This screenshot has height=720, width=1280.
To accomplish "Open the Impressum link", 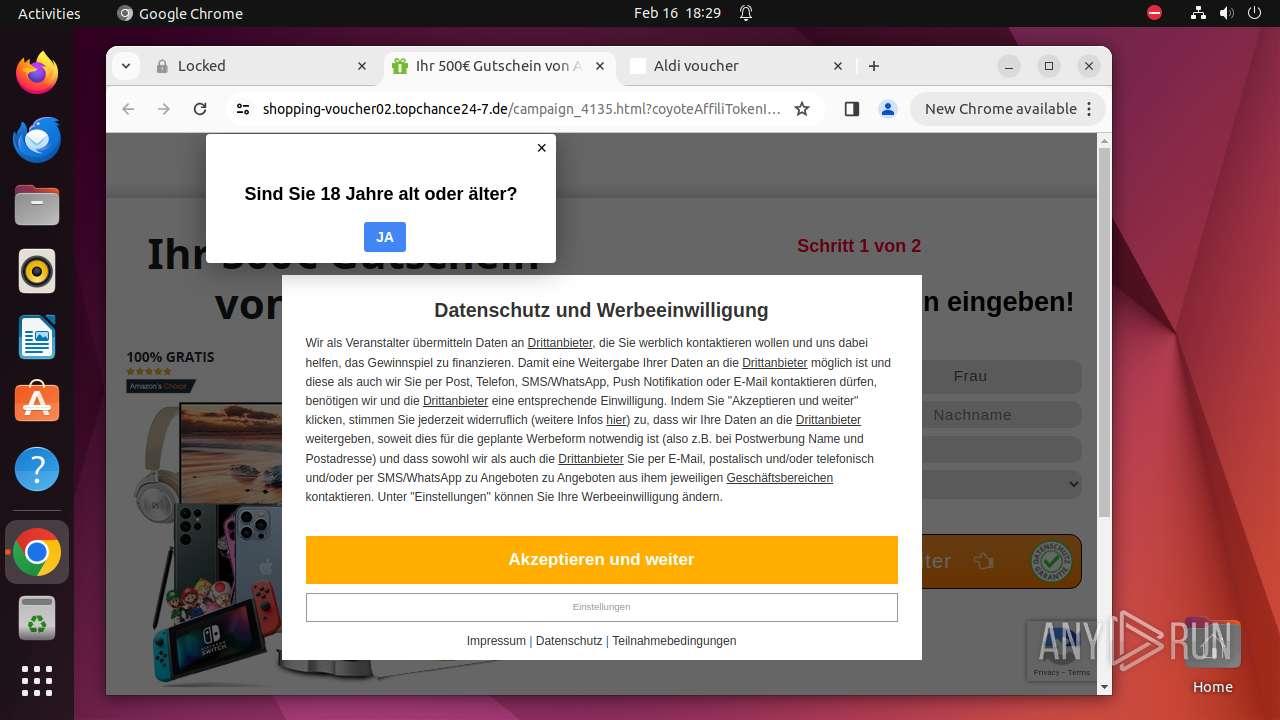I will [496, 641].
